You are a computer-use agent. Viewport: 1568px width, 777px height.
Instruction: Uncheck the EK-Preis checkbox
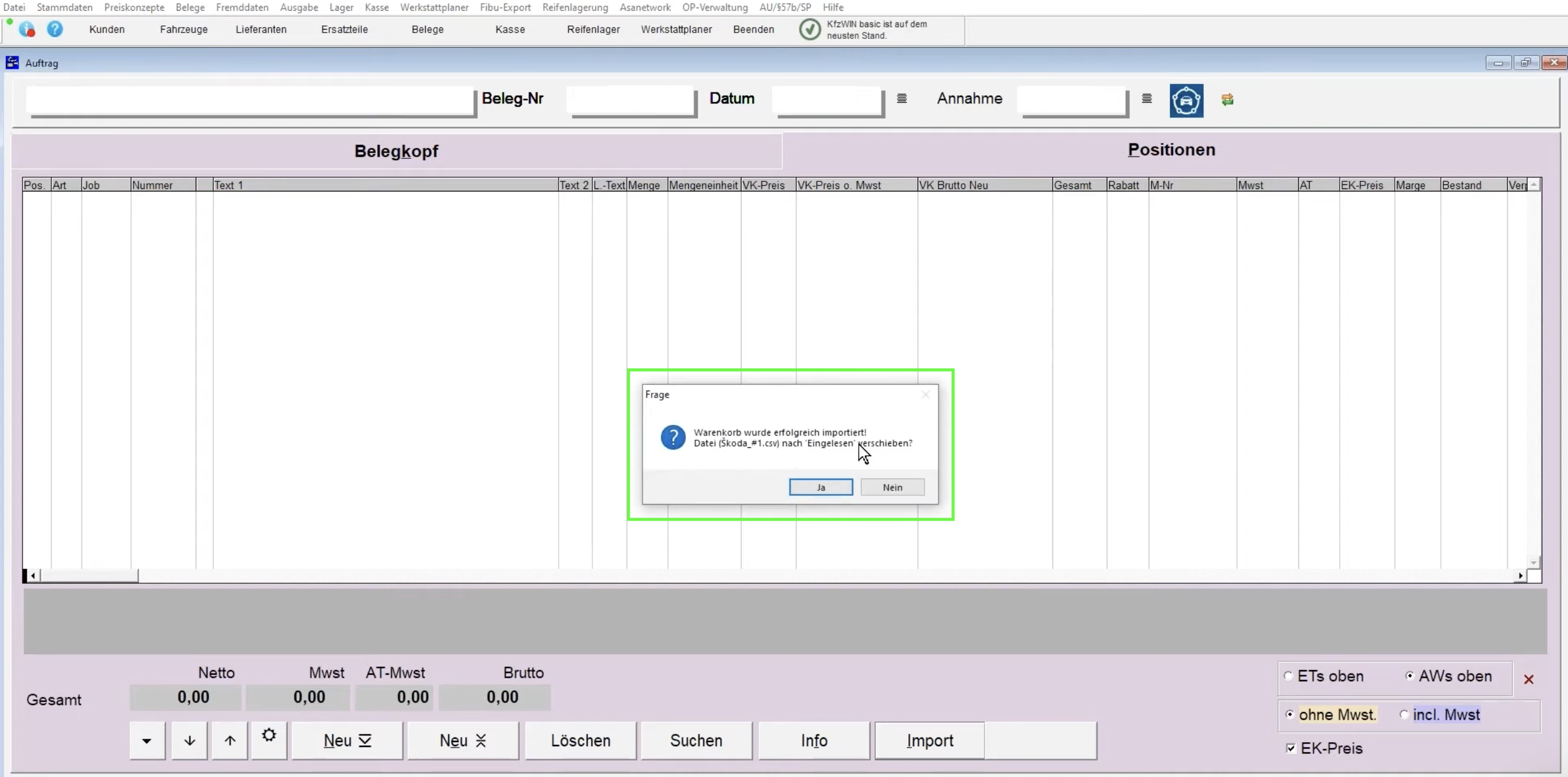[1291, 749]
